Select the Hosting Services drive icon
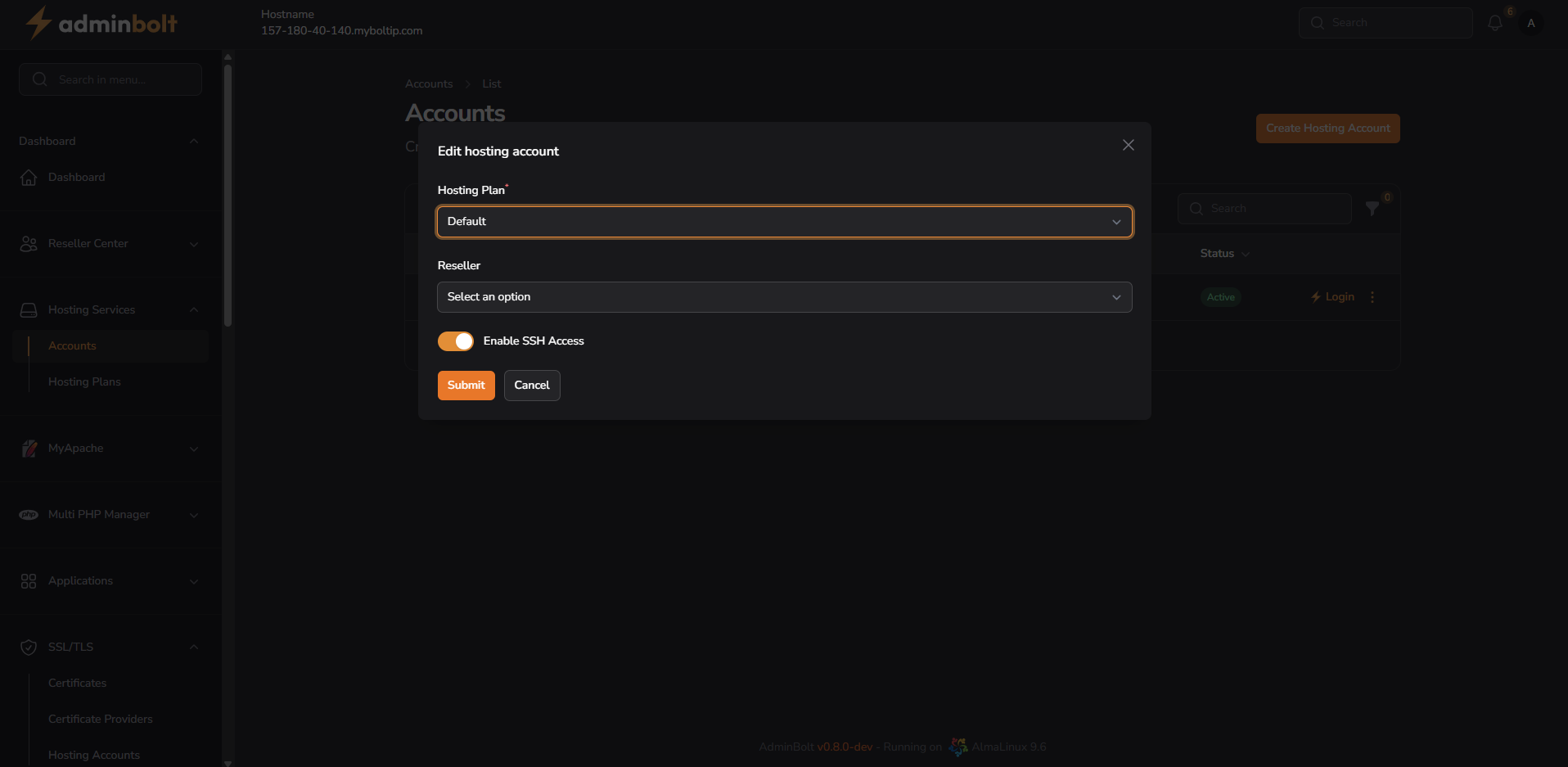Viewport: 1568px width, 767px height. (x=29, y=309)
